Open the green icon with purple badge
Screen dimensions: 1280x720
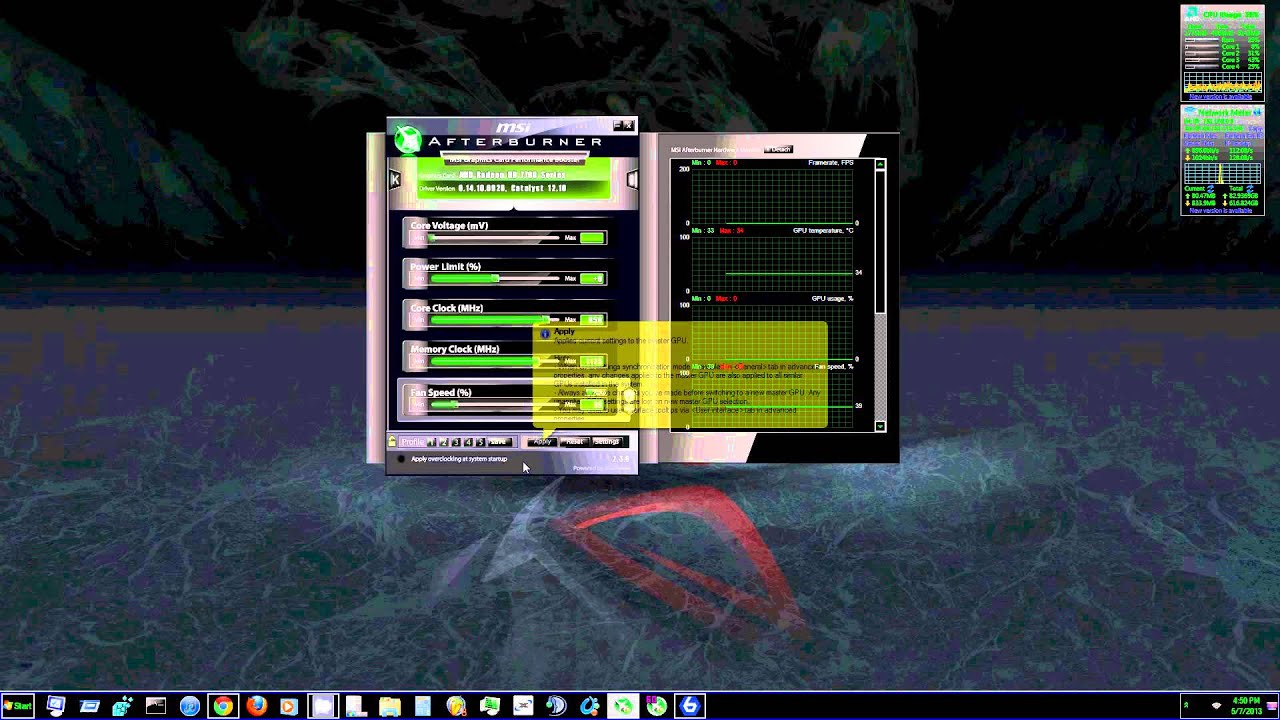tap(656, 706)
